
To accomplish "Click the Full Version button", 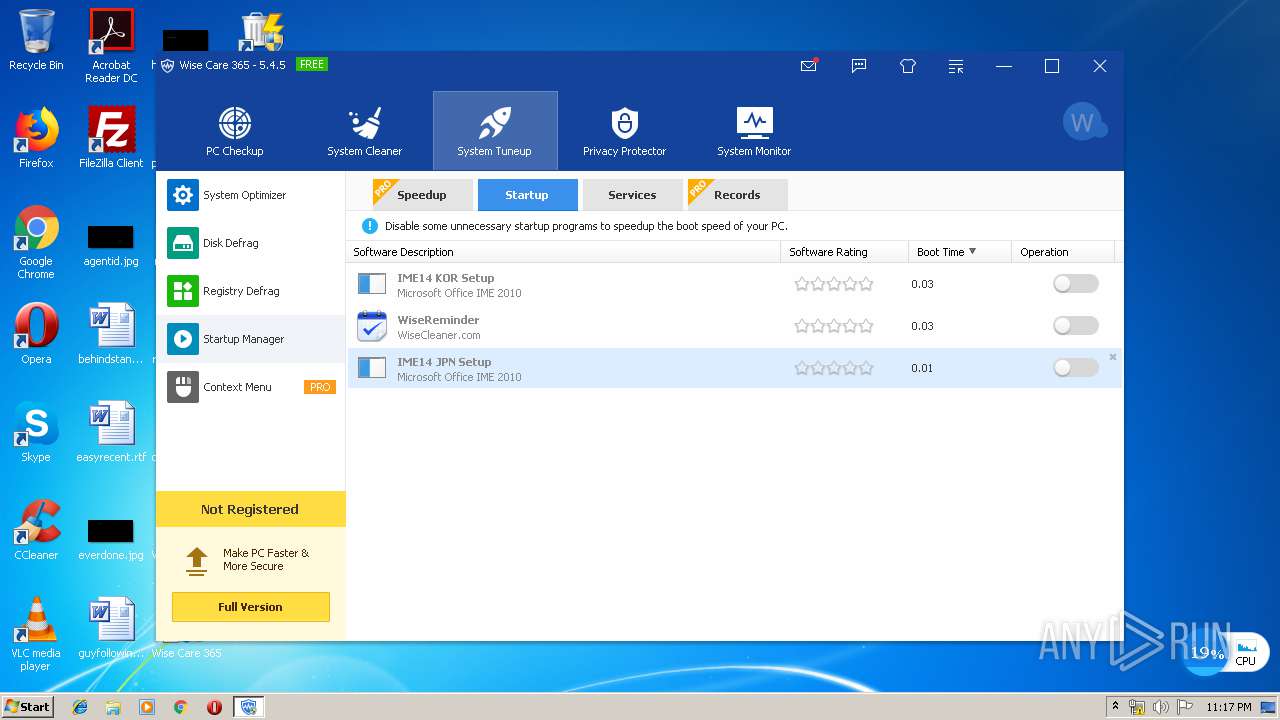I will 250,607.
